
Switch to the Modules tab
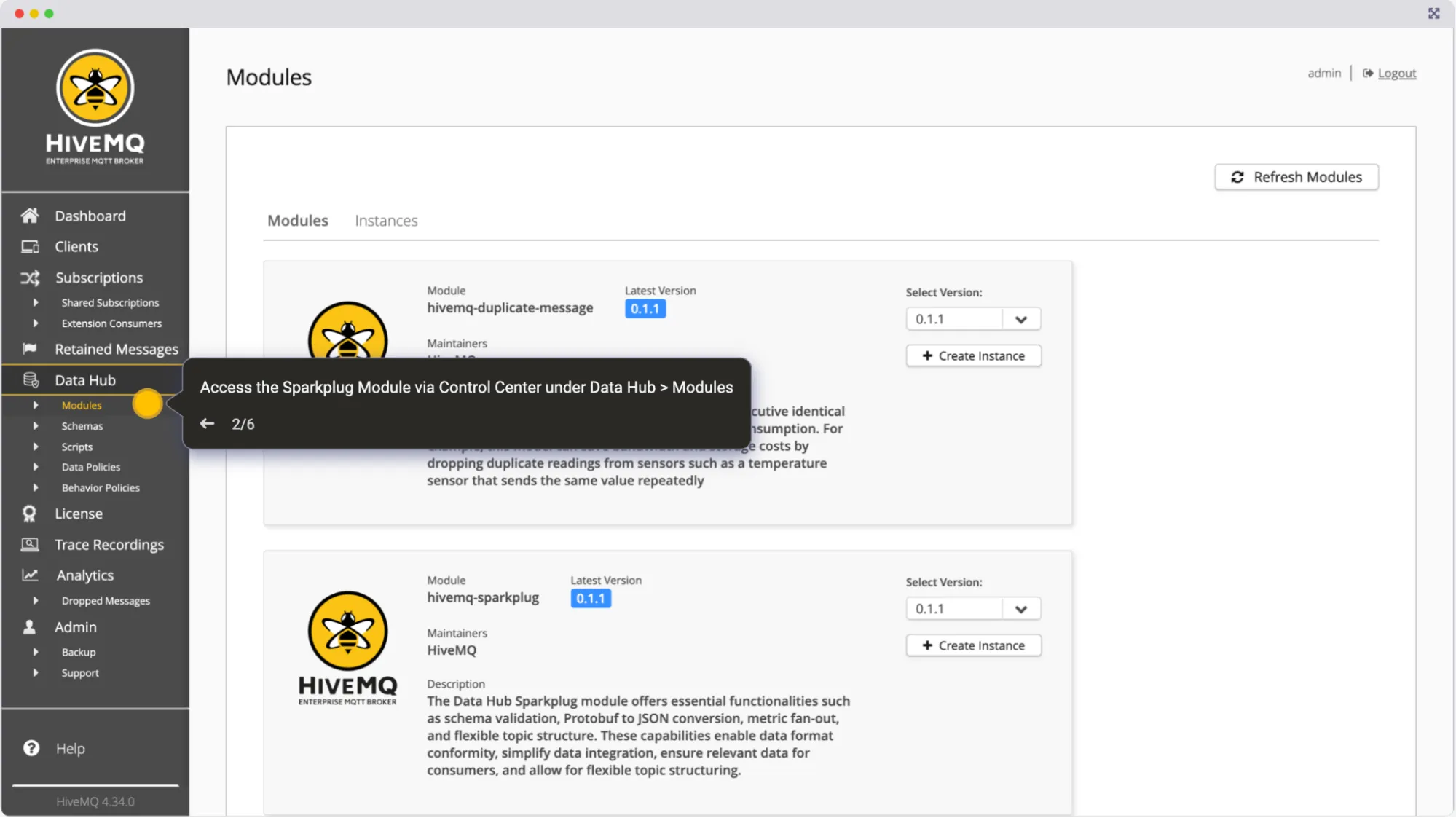tap(297, 221)
